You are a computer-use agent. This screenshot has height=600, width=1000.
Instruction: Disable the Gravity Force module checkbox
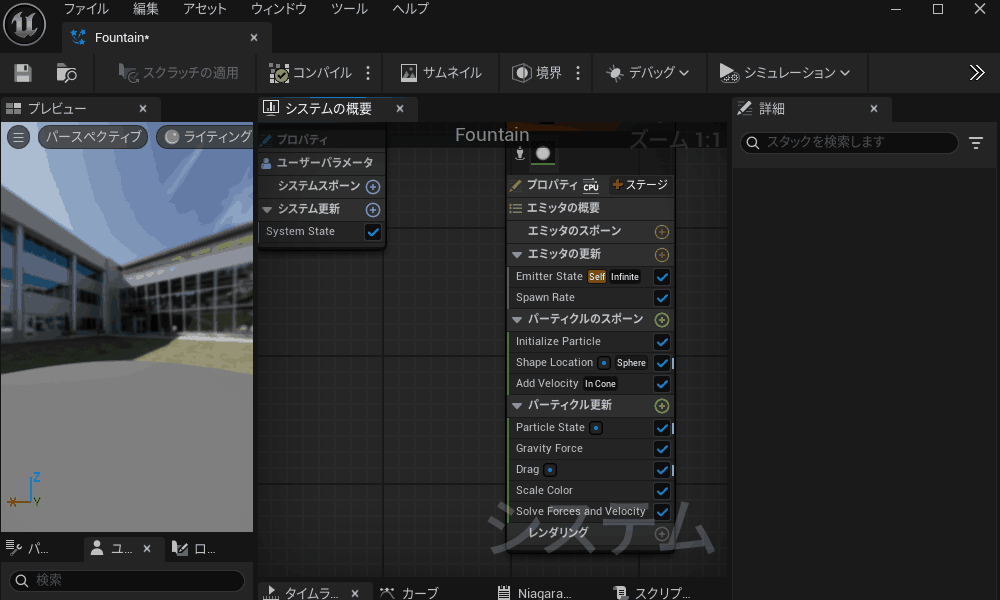pos(661,449)
